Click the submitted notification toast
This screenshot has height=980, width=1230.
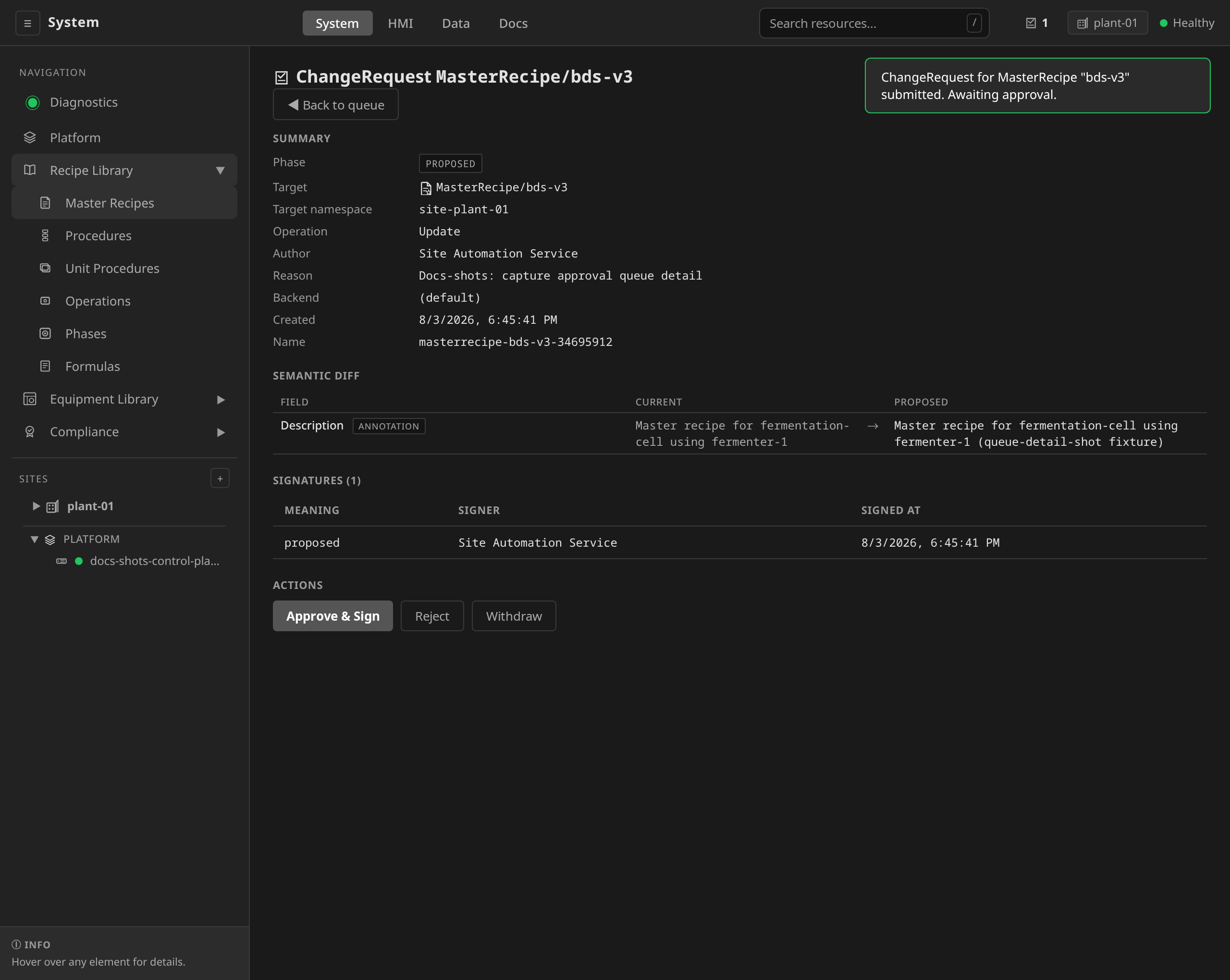click(1037, 86)
